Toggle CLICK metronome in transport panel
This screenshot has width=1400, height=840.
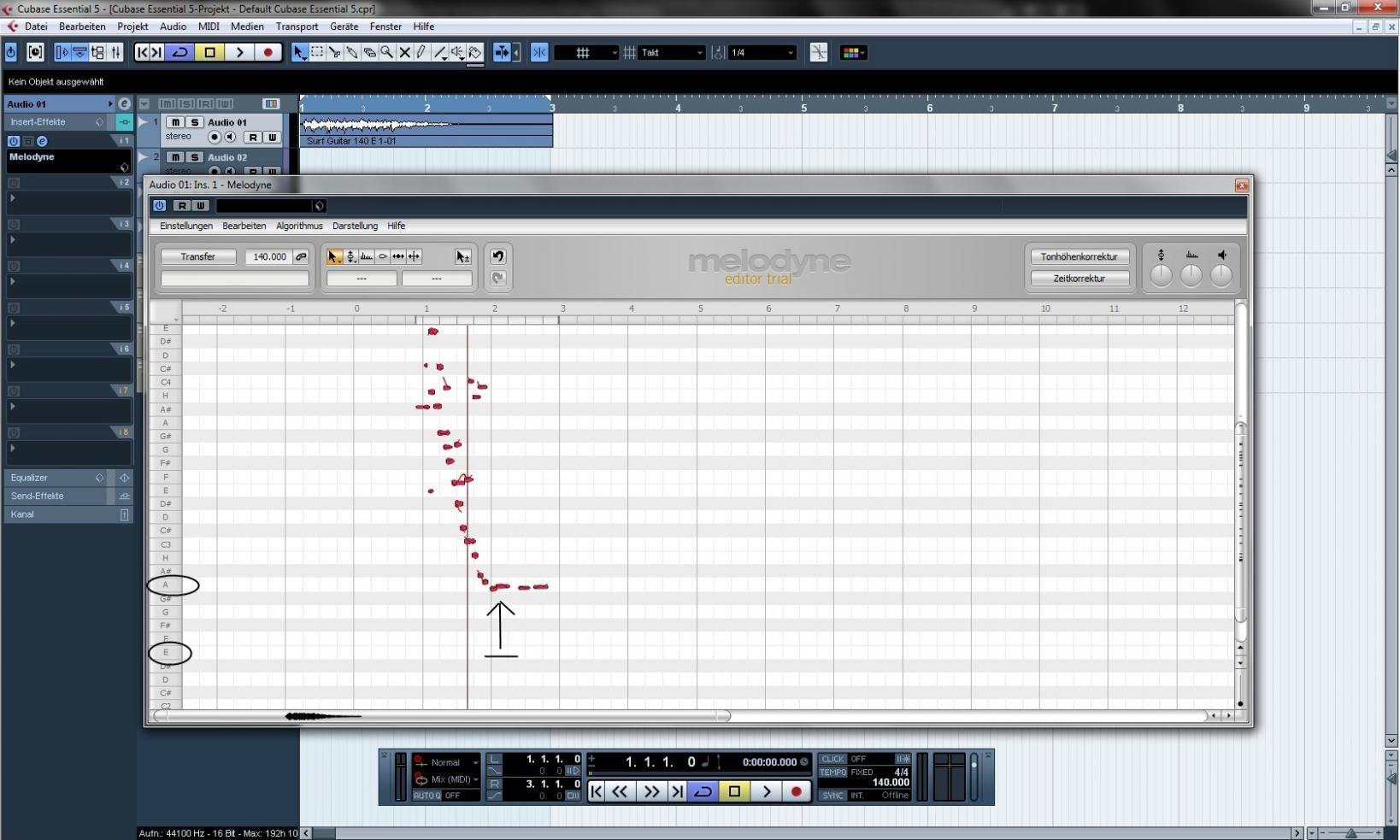click(x=832, y=759)
